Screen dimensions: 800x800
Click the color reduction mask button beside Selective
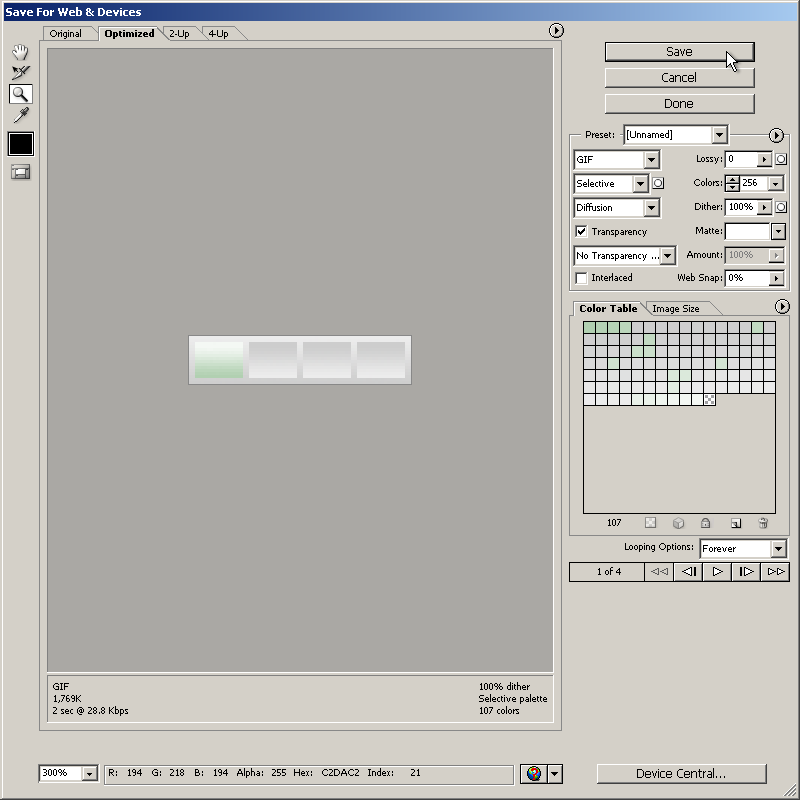click(658, 183)
